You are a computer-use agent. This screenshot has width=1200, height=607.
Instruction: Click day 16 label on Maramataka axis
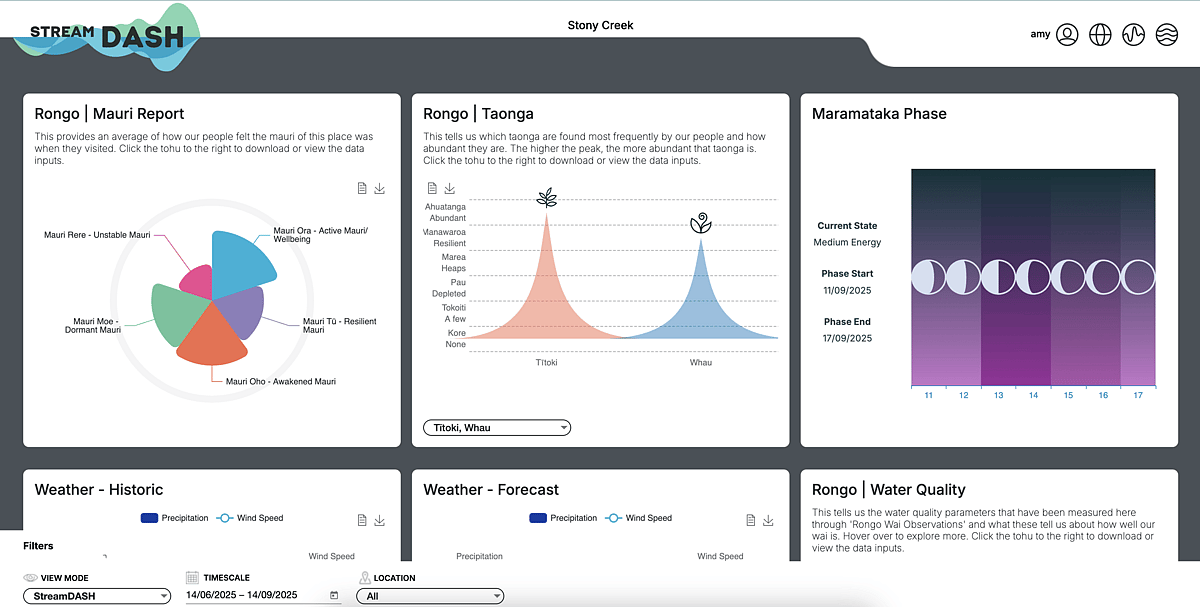[x=1103, y=396]
